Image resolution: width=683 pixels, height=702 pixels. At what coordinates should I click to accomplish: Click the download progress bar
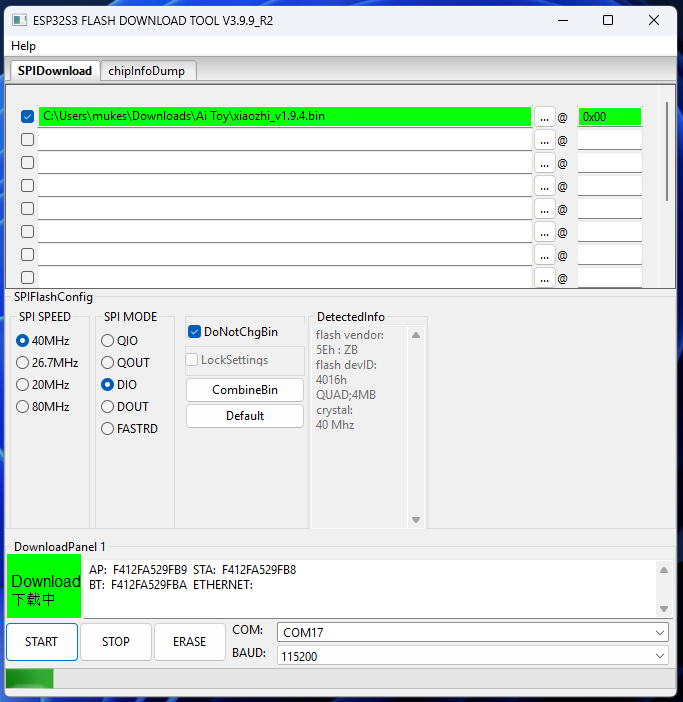pos(340,678)
